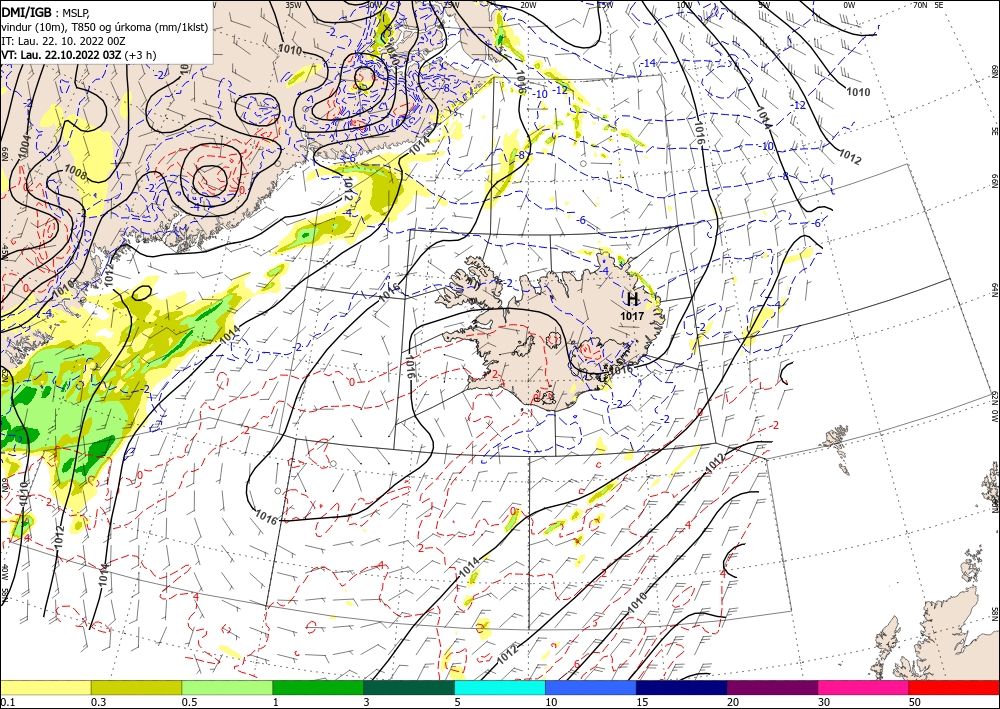Click the olive 0.3–0.5 legend swatch
The width and height of the screenshot is (1000, 709).
tap(136, 687)
